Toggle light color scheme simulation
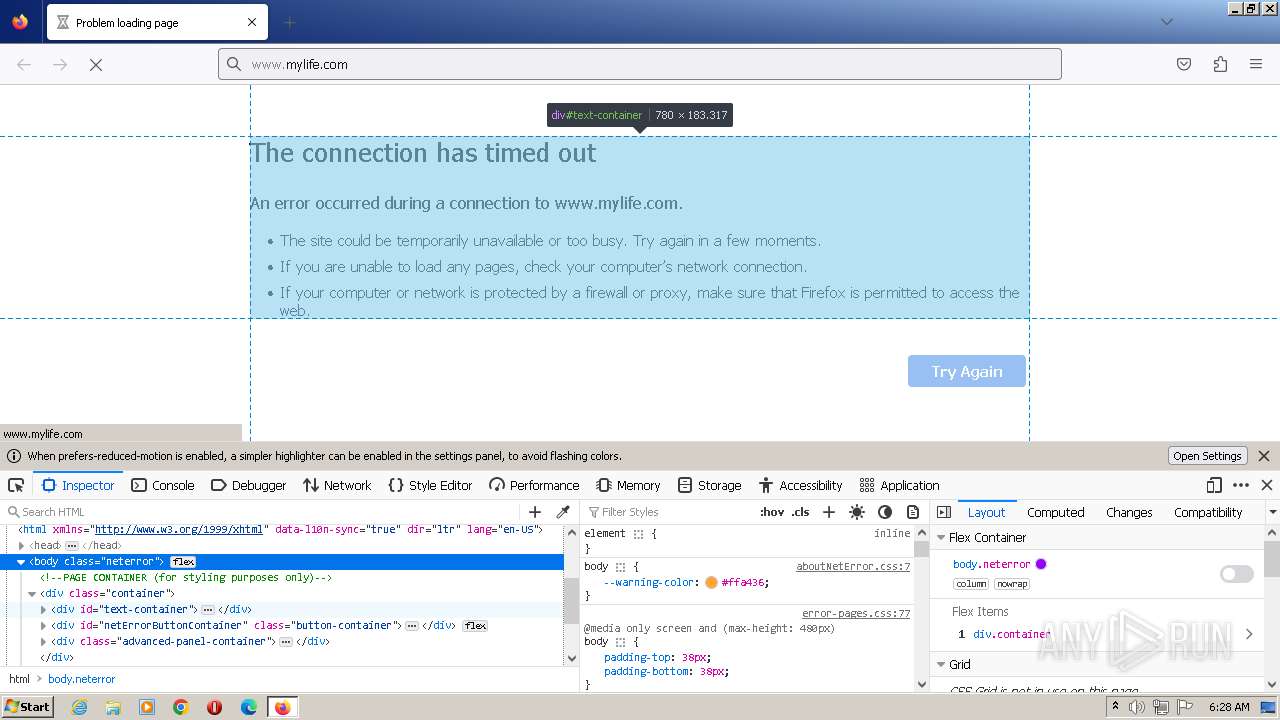1280x720 pixels. (x=857, y=512)
